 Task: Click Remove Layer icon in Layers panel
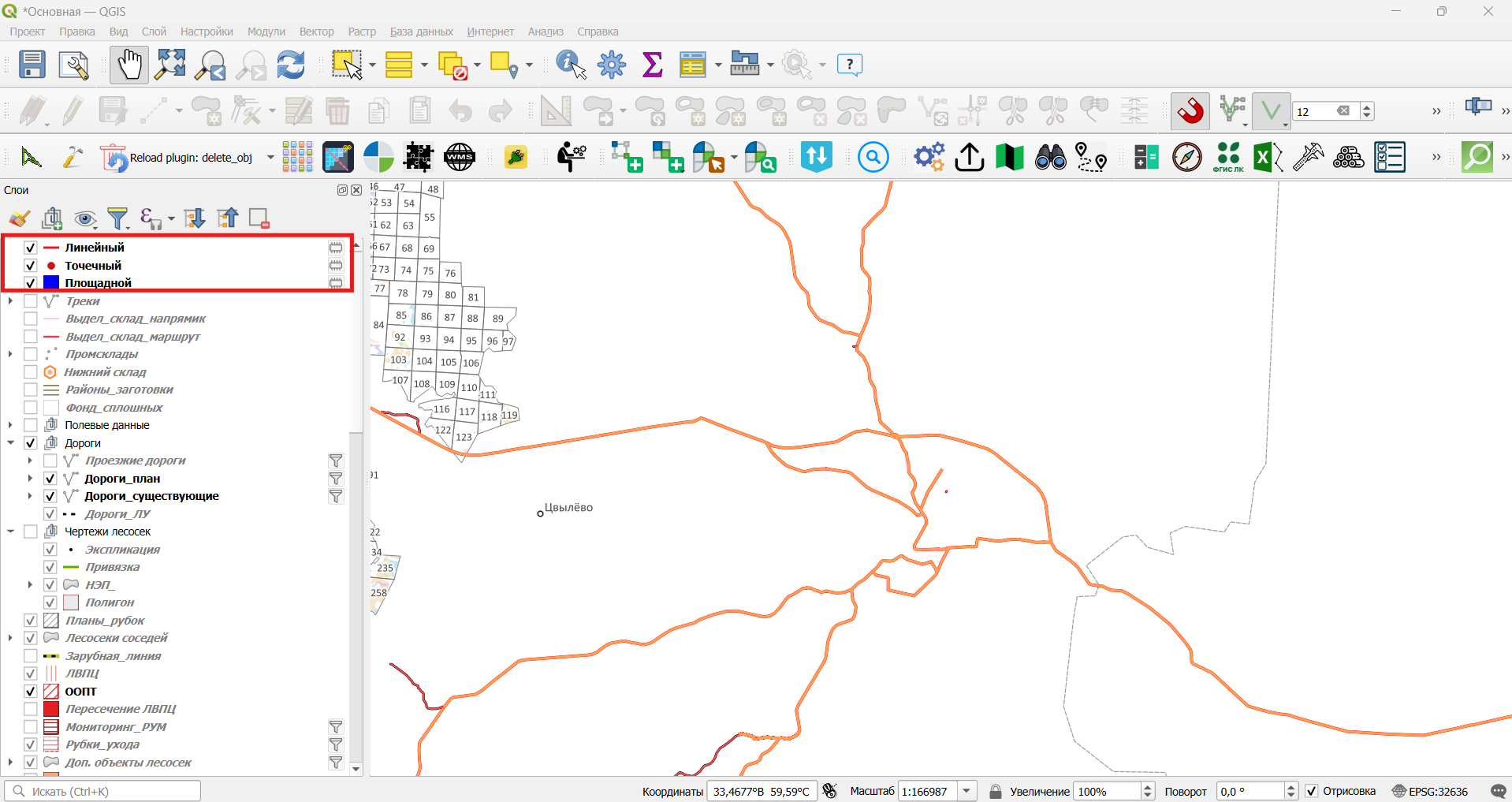tap(259, 218)
